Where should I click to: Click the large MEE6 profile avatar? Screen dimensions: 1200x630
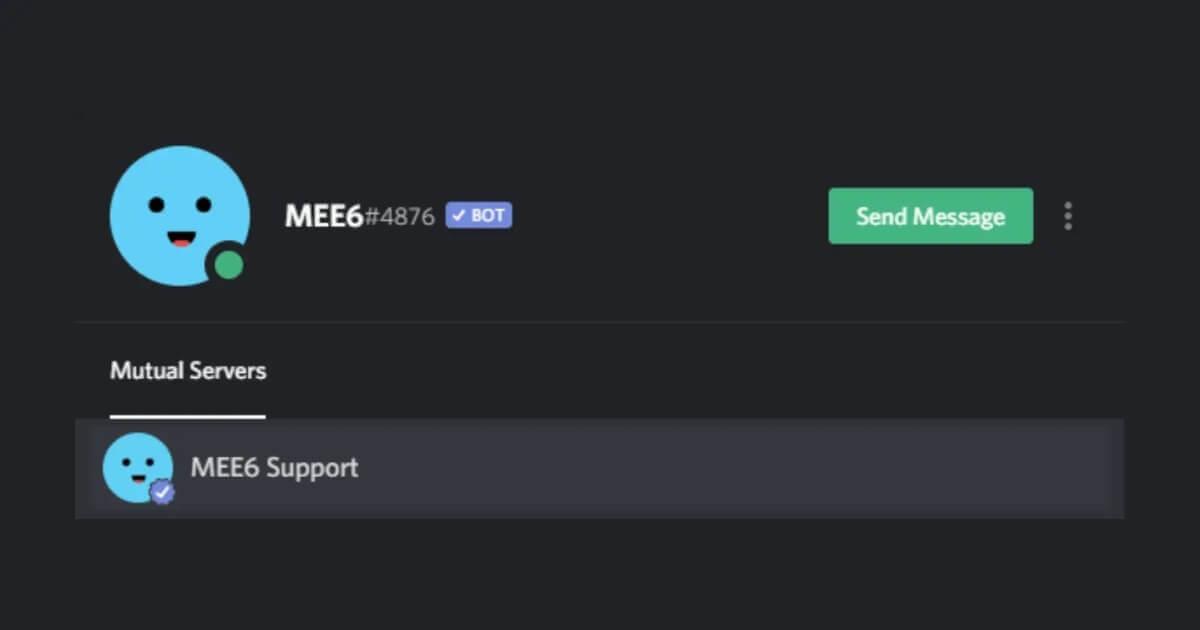(x=180, y=216)
